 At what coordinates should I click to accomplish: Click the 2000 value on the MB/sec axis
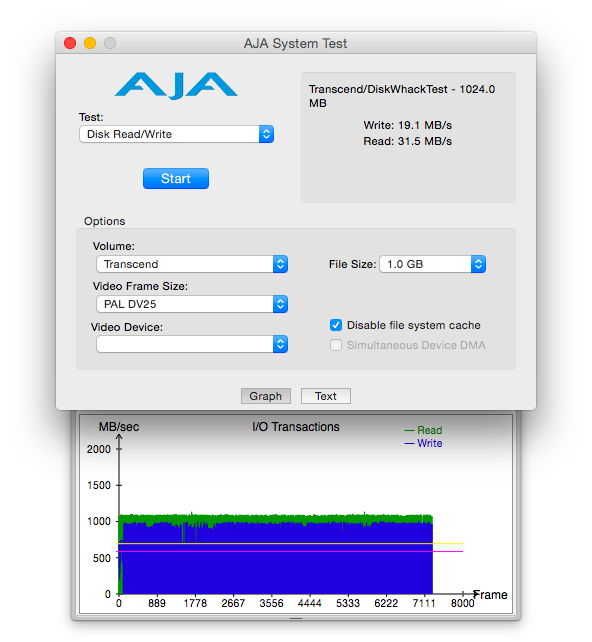click(99, 449)
